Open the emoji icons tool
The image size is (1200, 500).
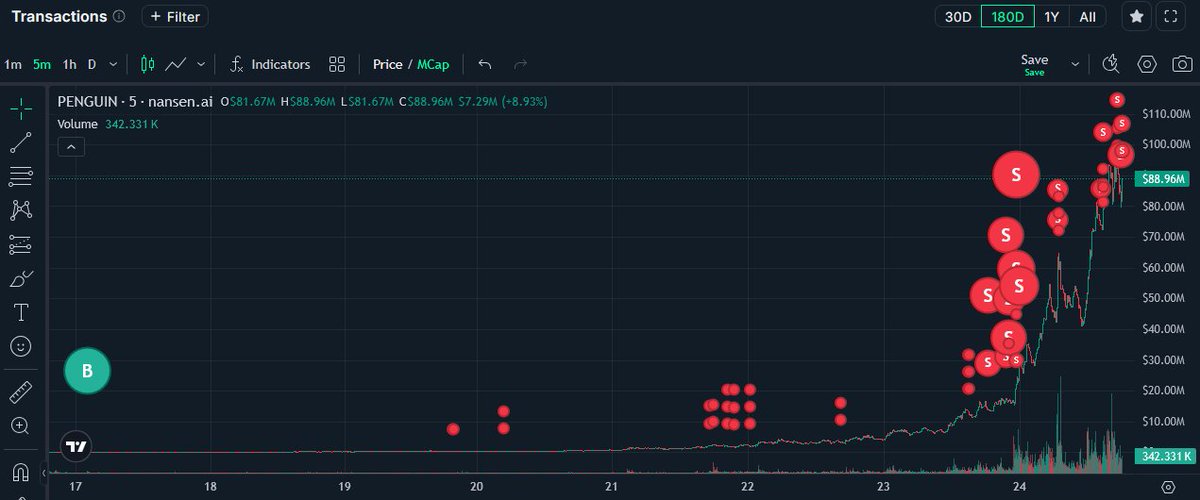click(x=20, y=347)
